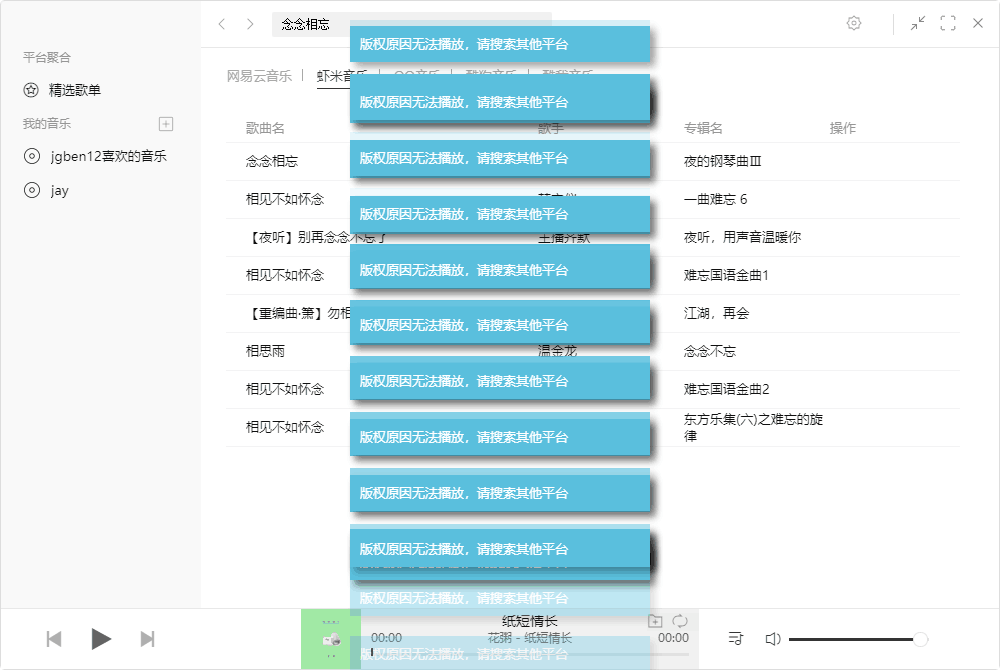Click album 一曲难忘 6

(x=716, y=199)
